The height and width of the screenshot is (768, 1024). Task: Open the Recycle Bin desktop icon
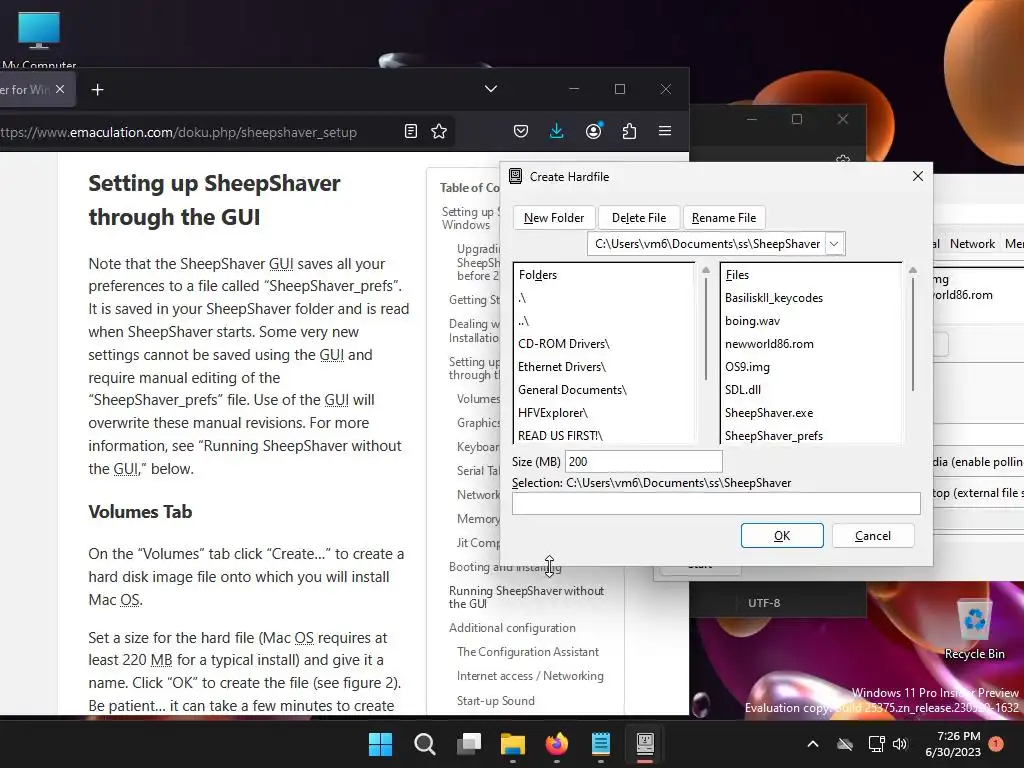pyautogui.click(x=974, y=628)
